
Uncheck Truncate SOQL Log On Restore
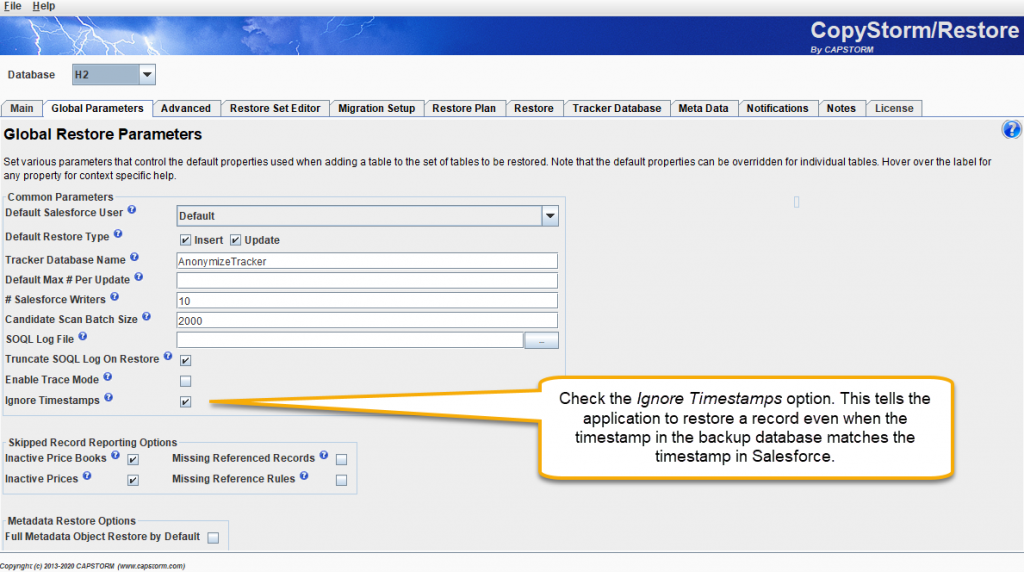(185, 360)
